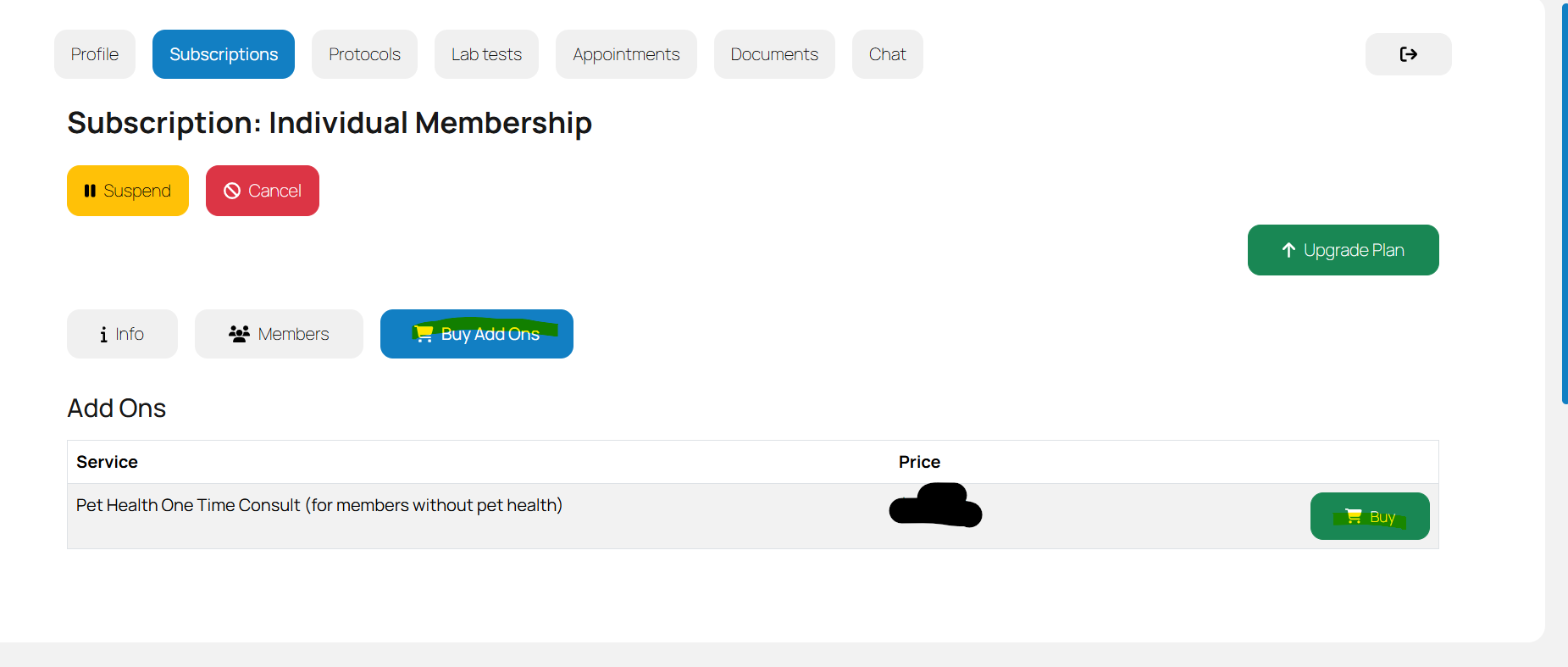This screenshot has width=1568, height=667.
Task: Click the pause icon on Suspend
Action: pos(90,191)
